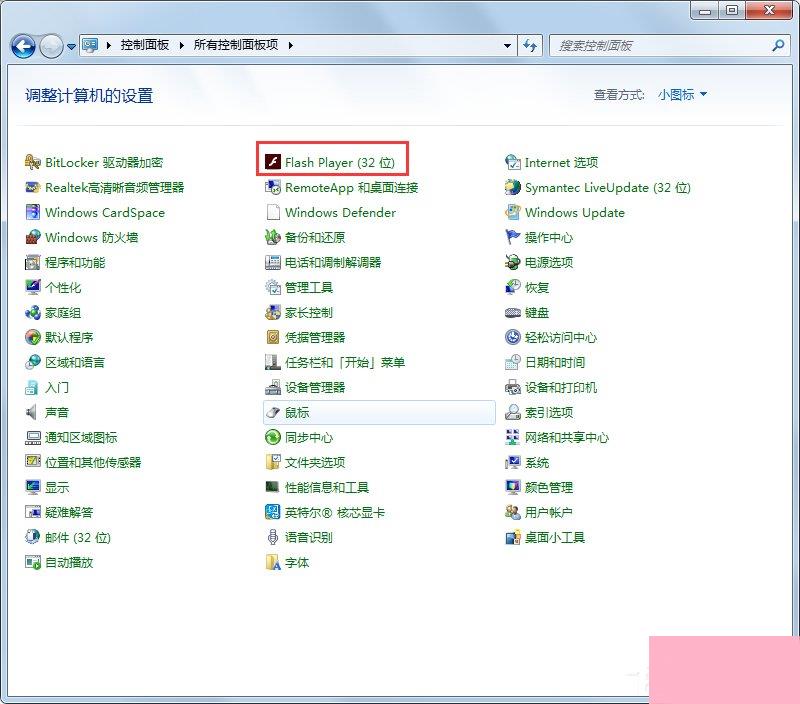The image size is (800, 704).
Task: Click the 索引选项 icon
Action: [513, 412]
